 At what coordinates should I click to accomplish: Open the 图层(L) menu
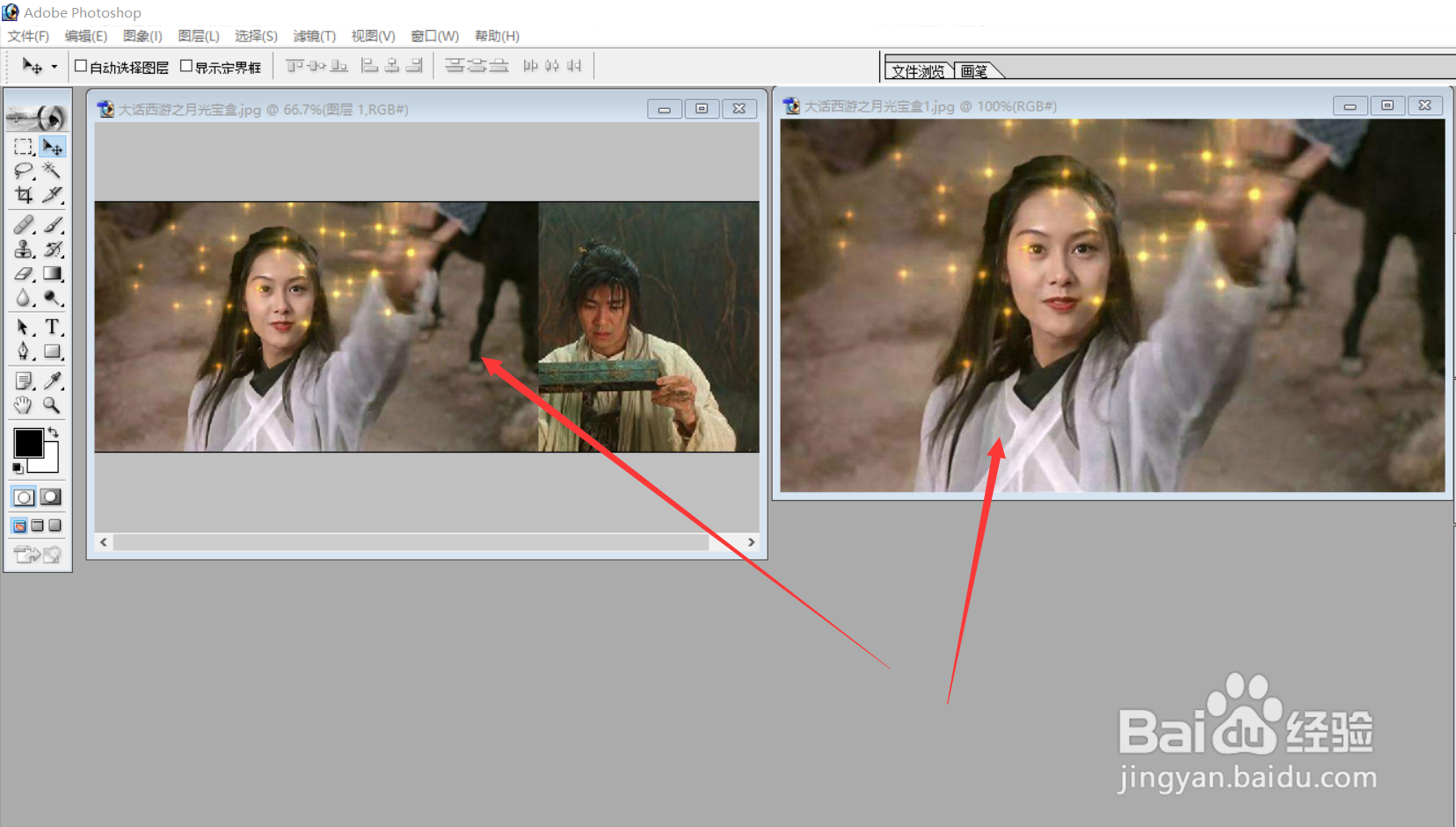point(198,36)
